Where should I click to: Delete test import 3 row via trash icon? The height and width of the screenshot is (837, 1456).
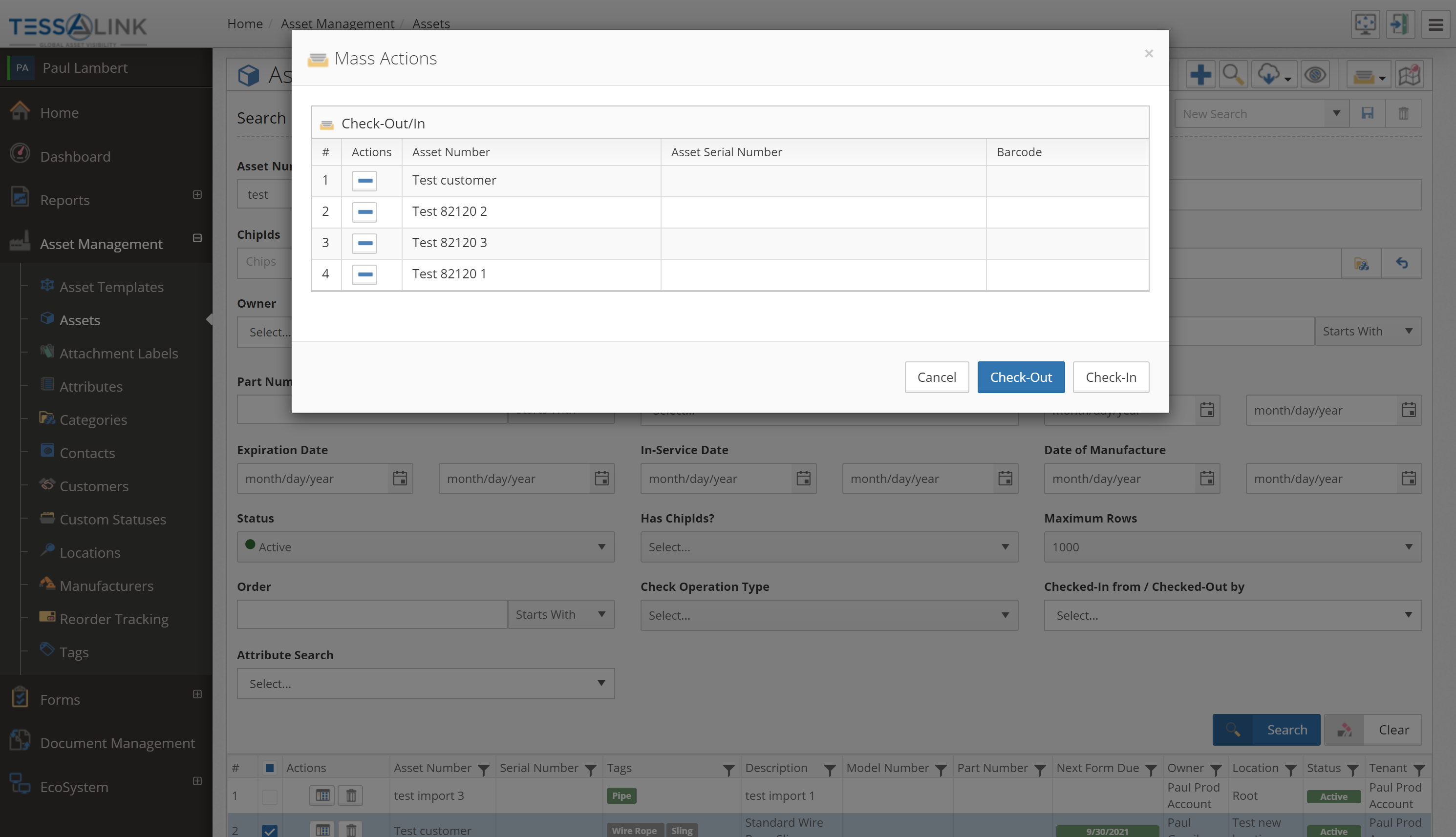350,795
